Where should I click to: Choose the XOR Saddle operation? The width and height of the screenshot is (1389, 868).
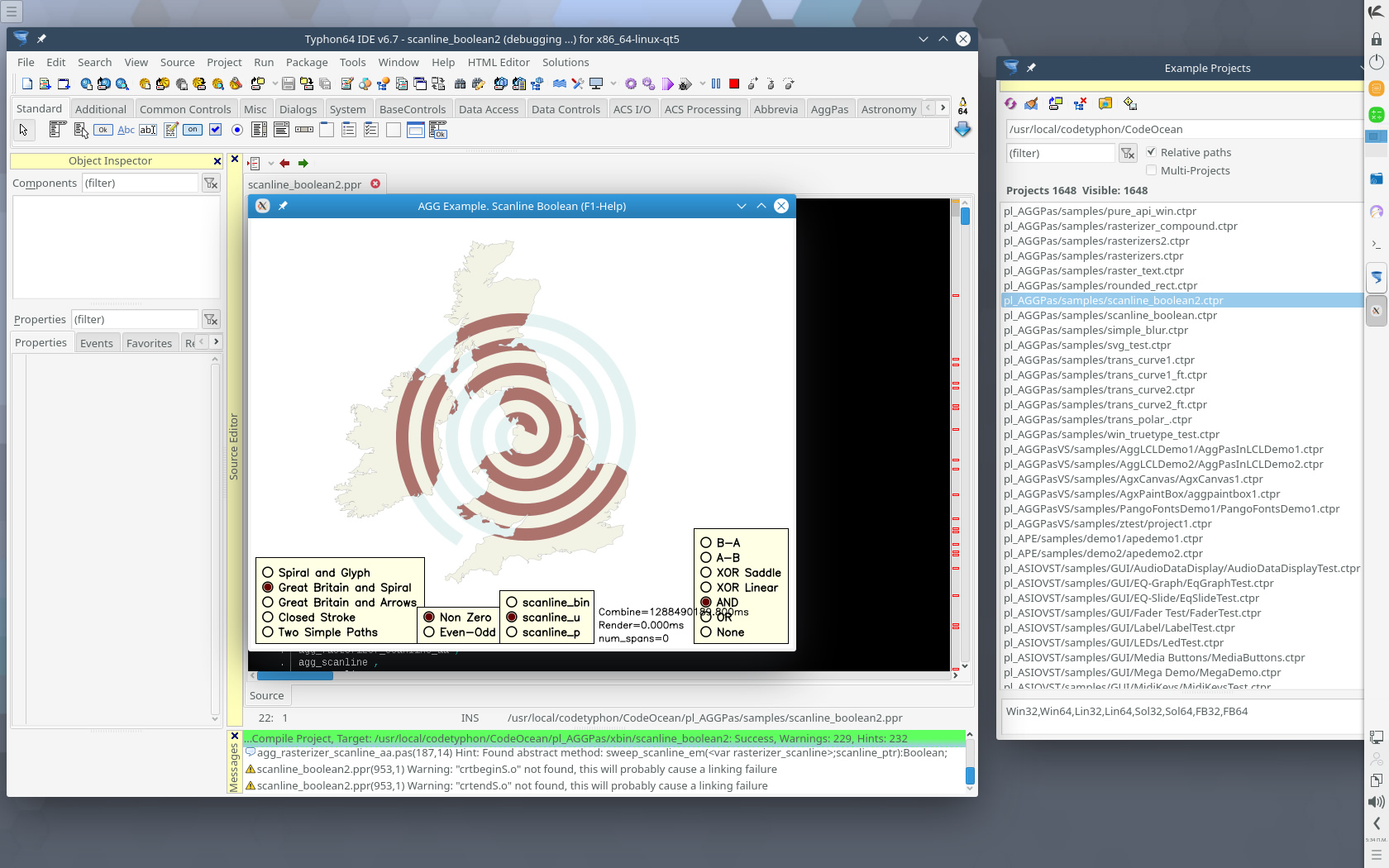pos(706,572)
